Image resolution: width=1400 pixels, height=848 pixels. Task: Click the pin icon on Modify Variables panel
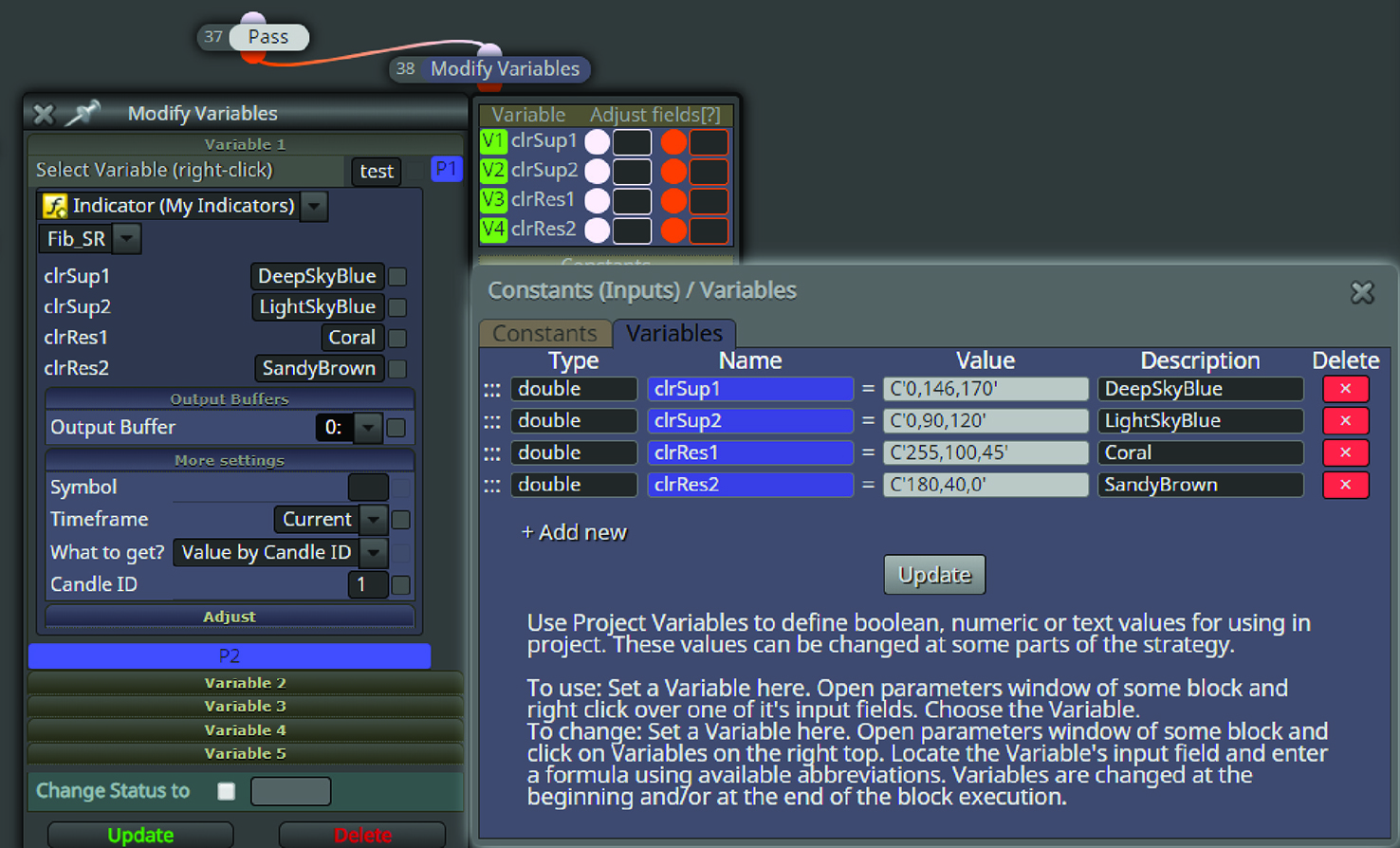(x=83, y=114)
